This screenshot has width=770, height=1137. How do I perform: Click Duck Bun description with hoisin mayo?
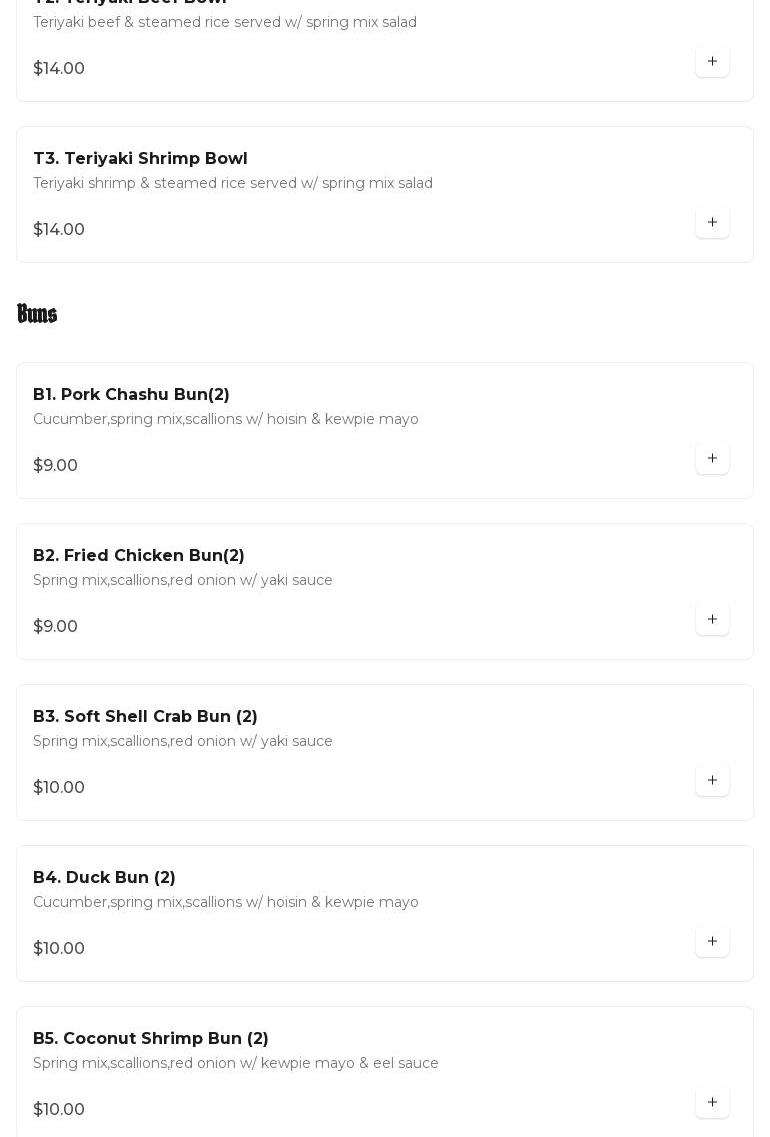(226, 902)
